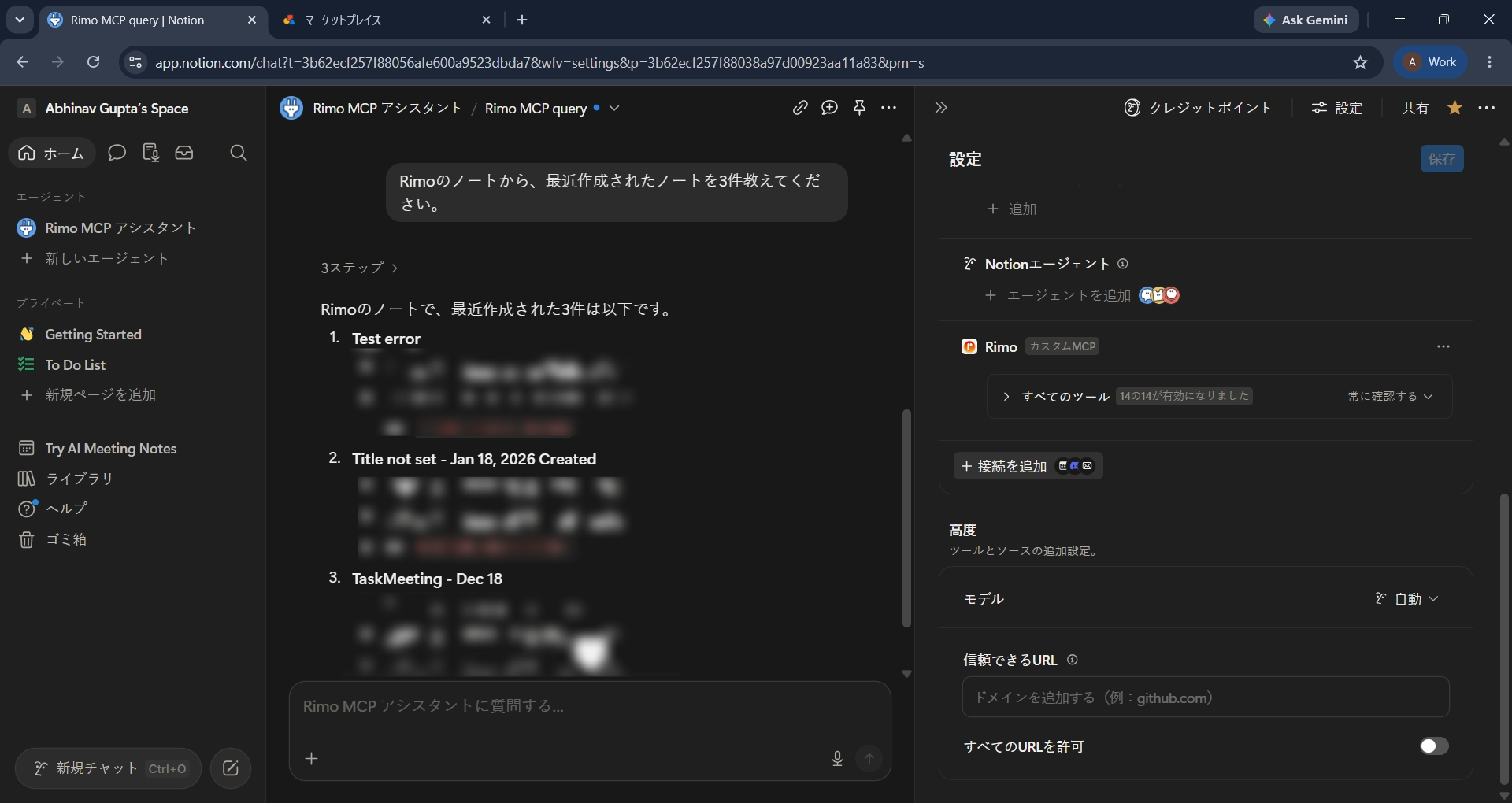Open the Rimo connection three-dot menu
The width and height of the screenshot is (1512, 803).
pos(1443,346)
